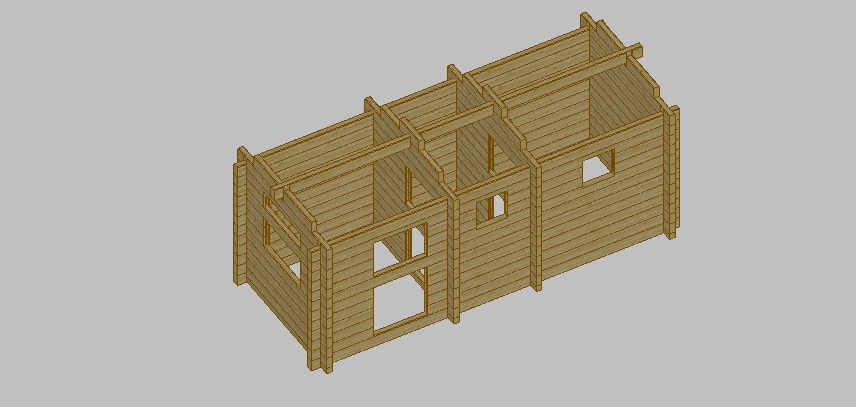The image size is (856, 407).
Task: Select the ceiling beam spanning the left room
Action: coord(340,168)
